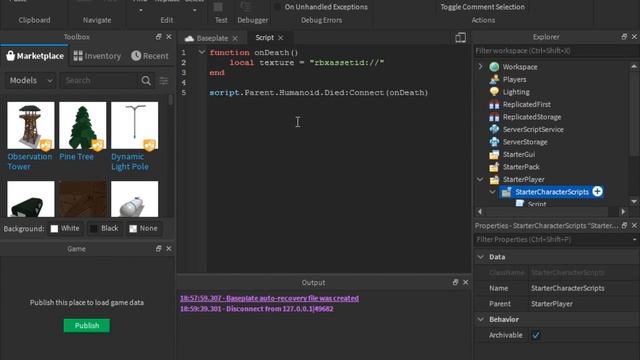This screenshot has height=360, width=640.
Task: Select Players in Explorer
Action: coord(514,80)
